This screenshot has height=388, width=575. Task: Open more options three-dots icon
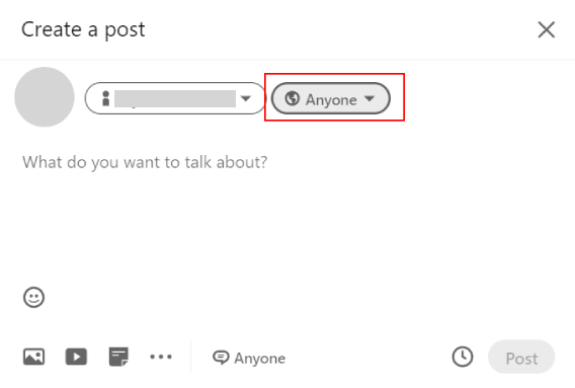click(x=161, y=356)
